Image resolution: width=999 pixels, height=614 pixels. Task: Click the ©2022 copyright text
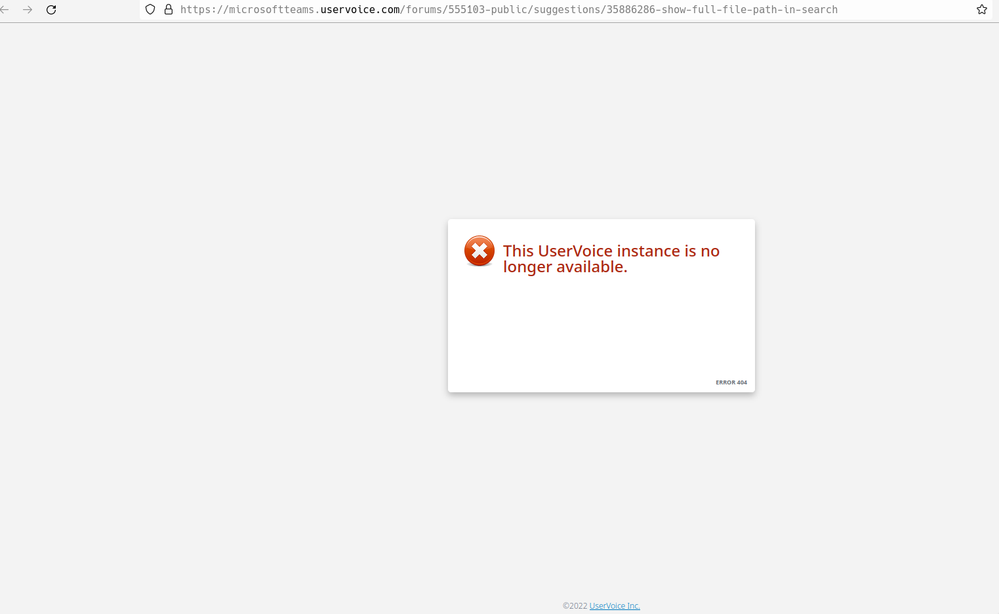point(575,606)
